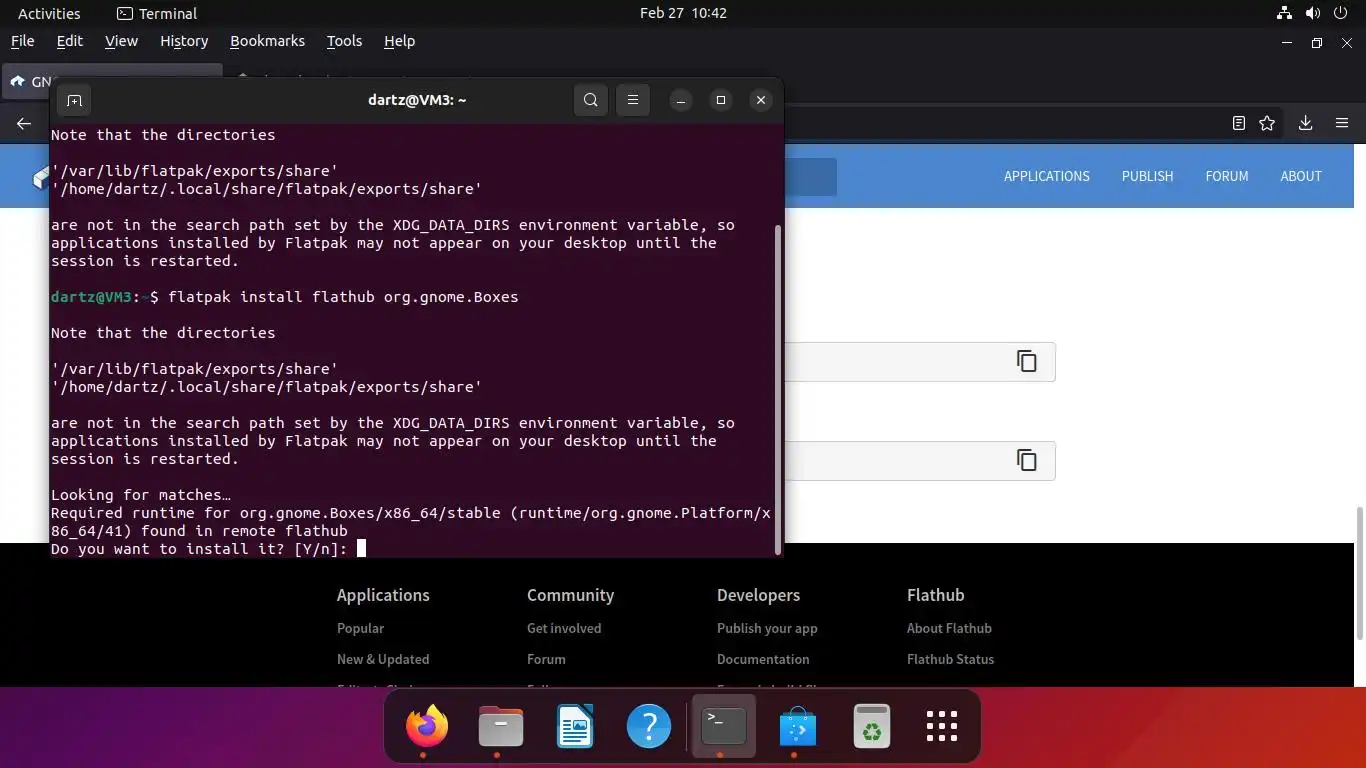Click the network status tray icon
Screen dimensions: 1366x768
[x=1285, y=13]
